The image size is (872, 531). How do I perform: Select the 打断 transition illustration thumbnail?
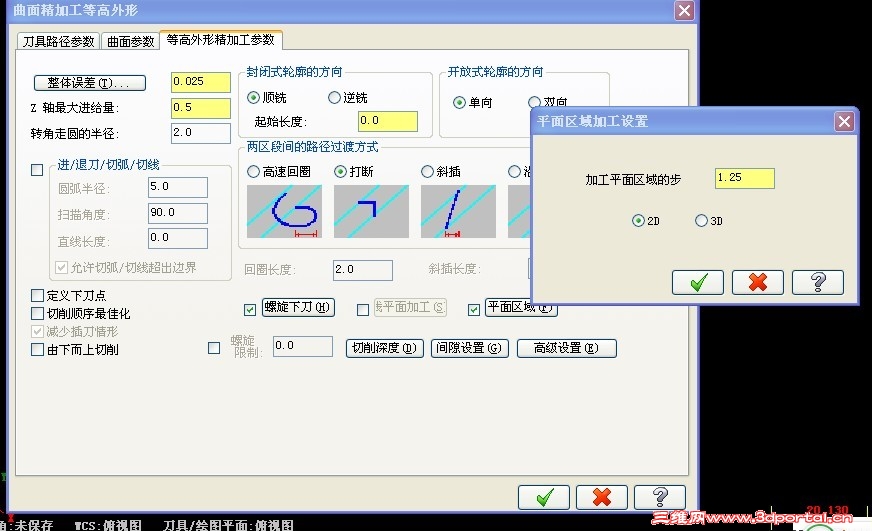click(371, 211)
